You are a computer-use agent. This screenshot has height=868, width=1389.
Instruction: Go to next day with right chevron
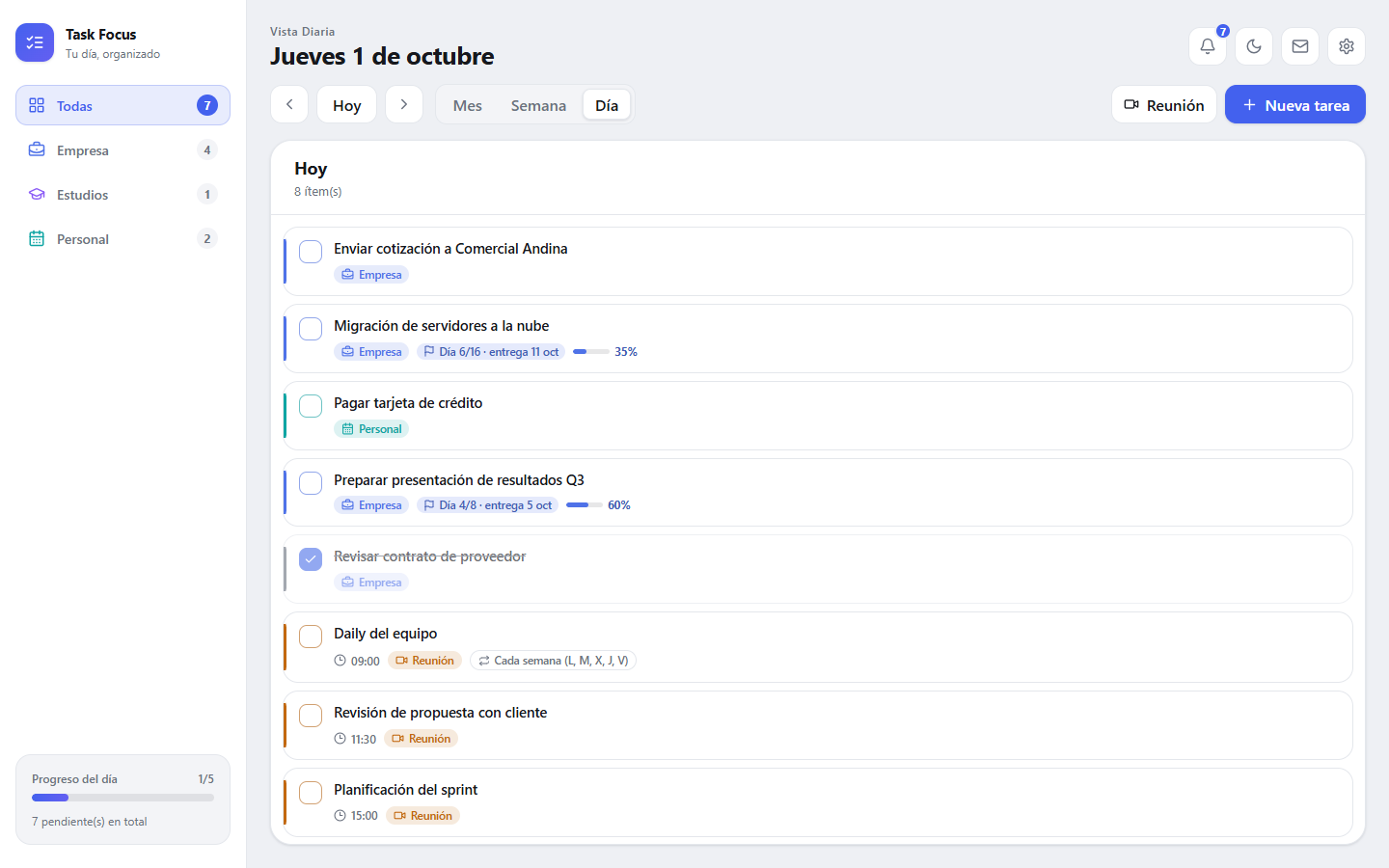point(404,104)
